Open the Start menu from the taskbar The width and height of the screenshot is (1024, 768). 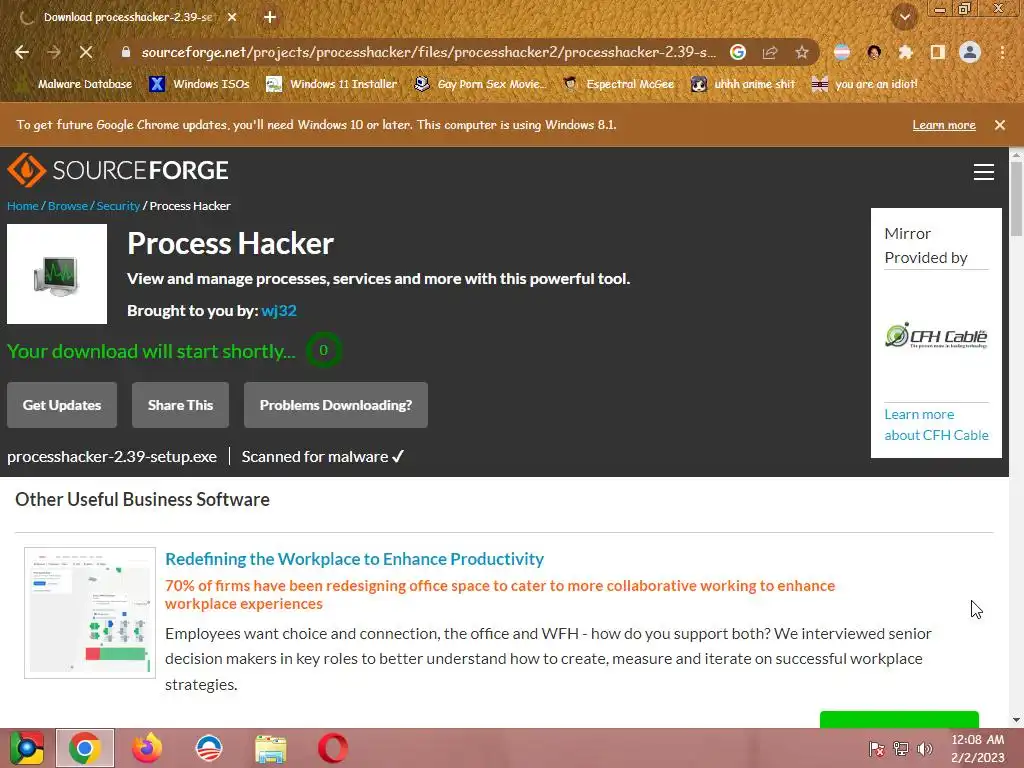click(27, 748)
